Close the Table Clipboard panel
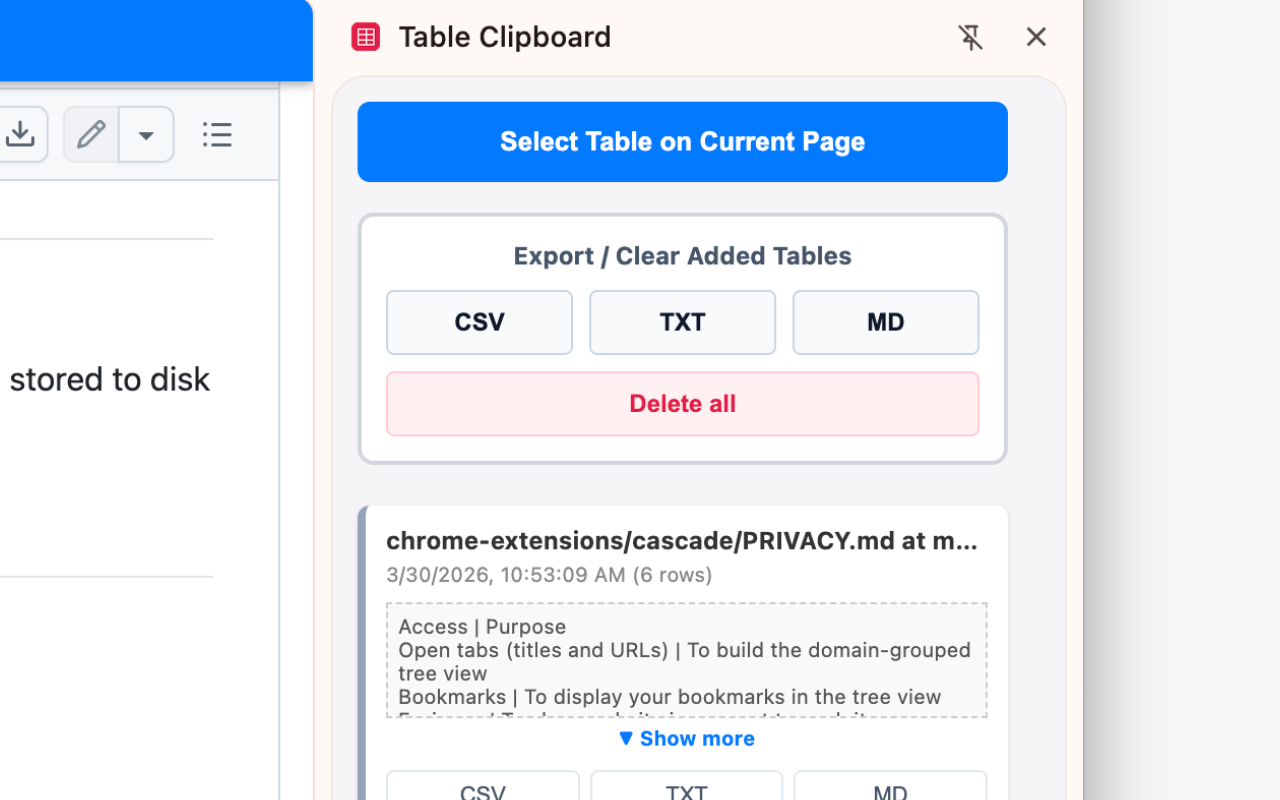The height and width of the screenshot is (800, 1280). click(1036, 37)
